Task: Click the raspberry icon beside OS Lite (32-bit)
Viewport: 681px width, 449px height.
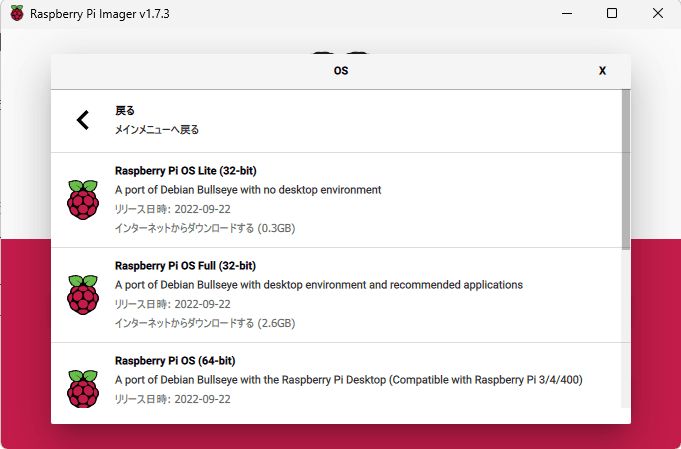Action: (x=83, y=200)
